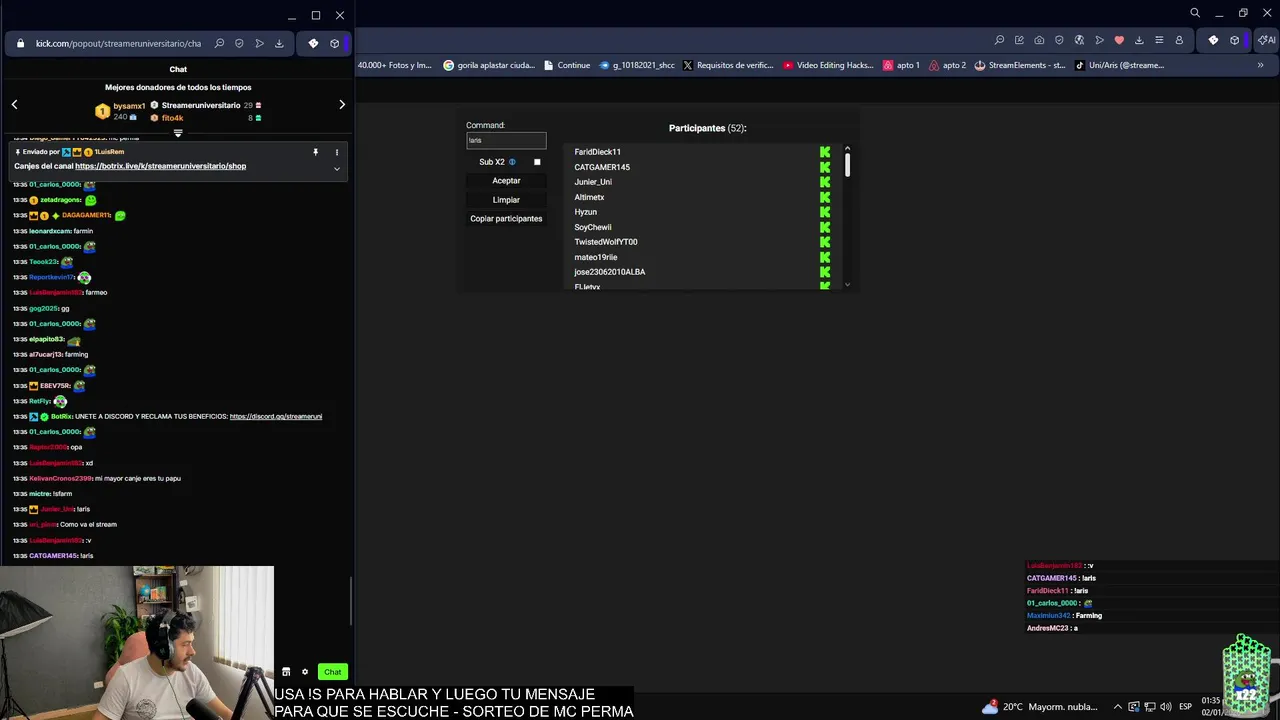This screenshot has width=1280, height=720.
Task: Open the profile account icon in browser toolbar
Action: click(1179, 40)
